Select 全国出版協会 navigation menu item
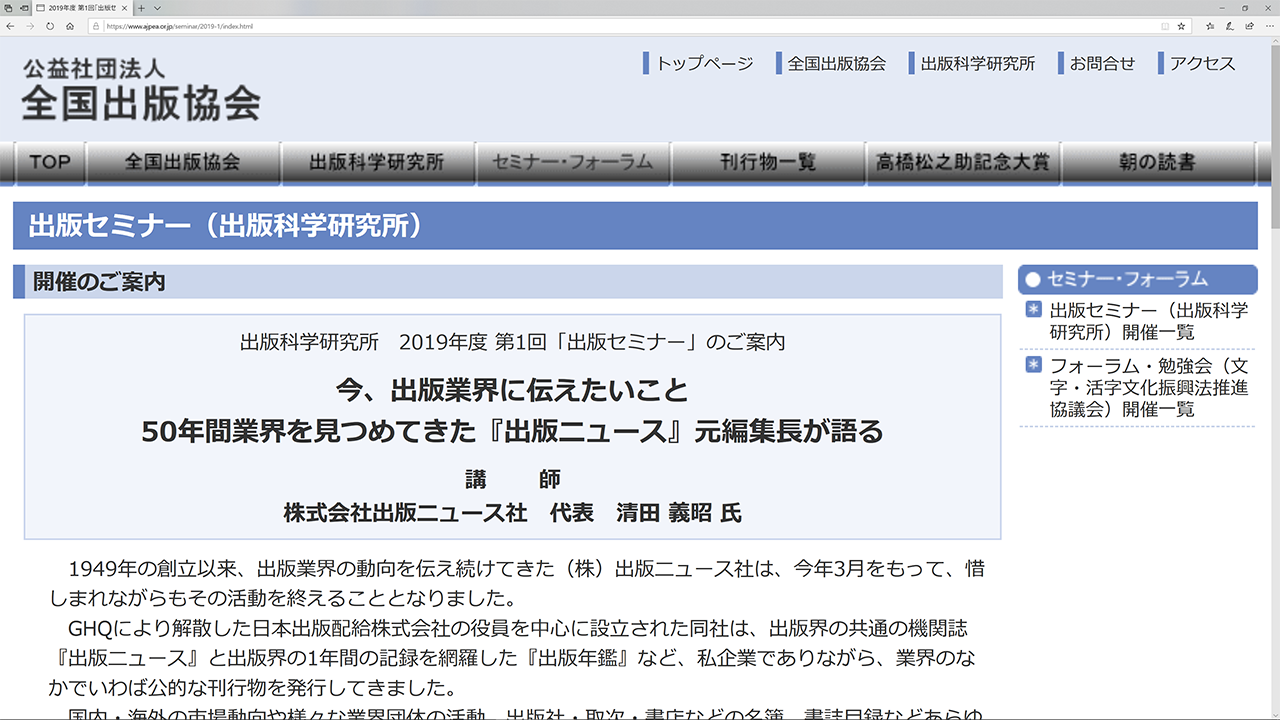 [182, 162]
